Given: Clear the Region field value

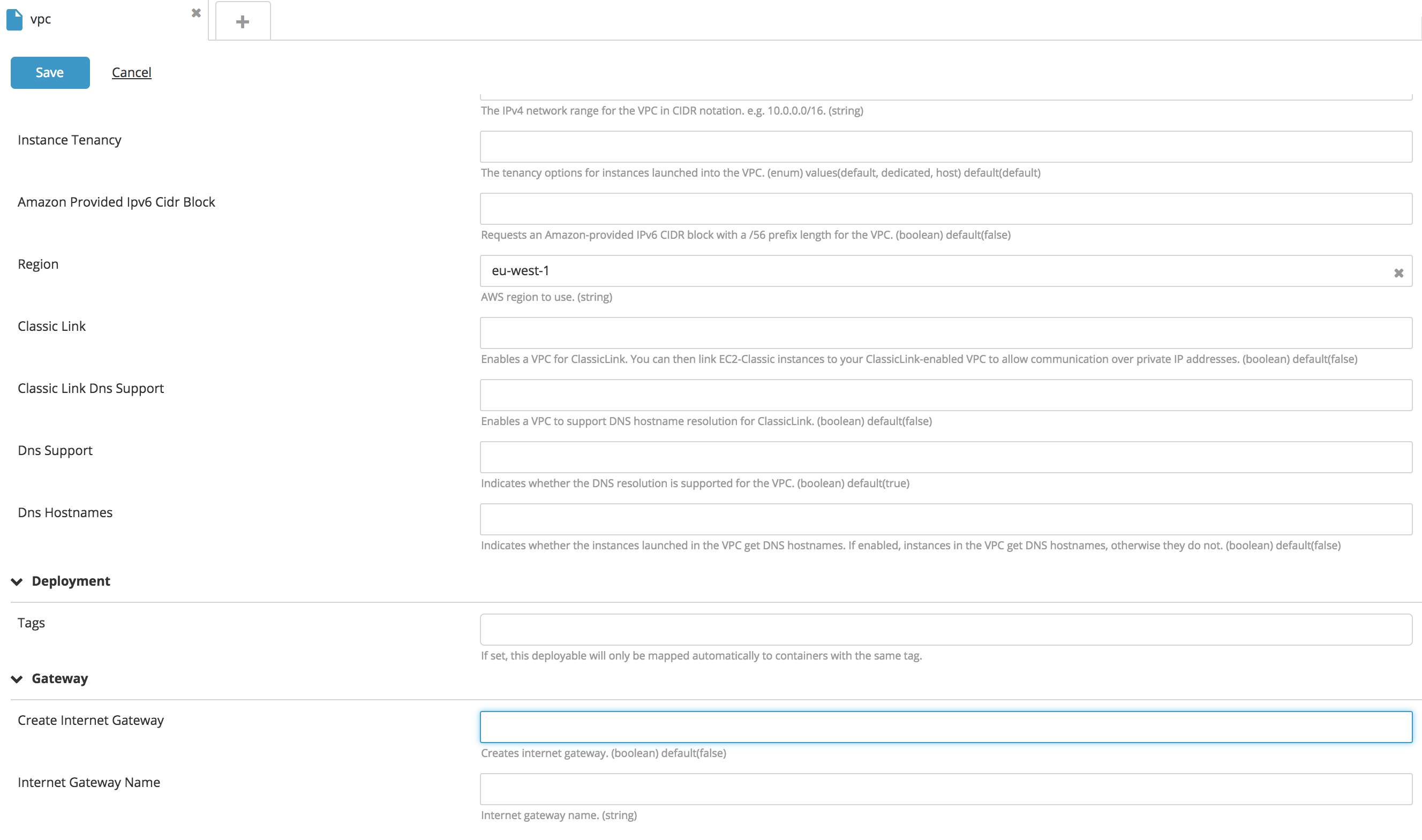Looking at the screenshot, I should [x=1398, y=274].
